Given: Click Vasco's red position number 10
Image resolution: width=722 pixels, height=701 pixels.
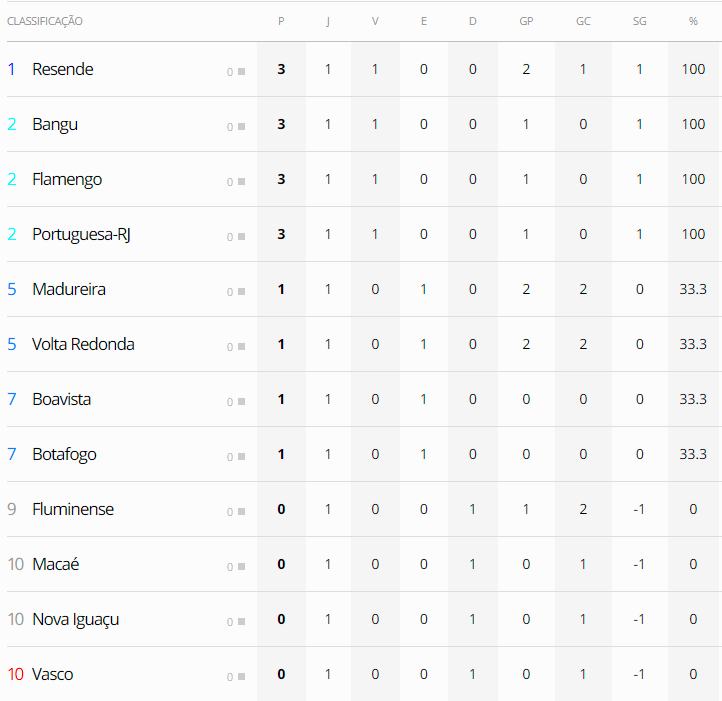Looking at the screenshot, I should (x=15, y=674).
